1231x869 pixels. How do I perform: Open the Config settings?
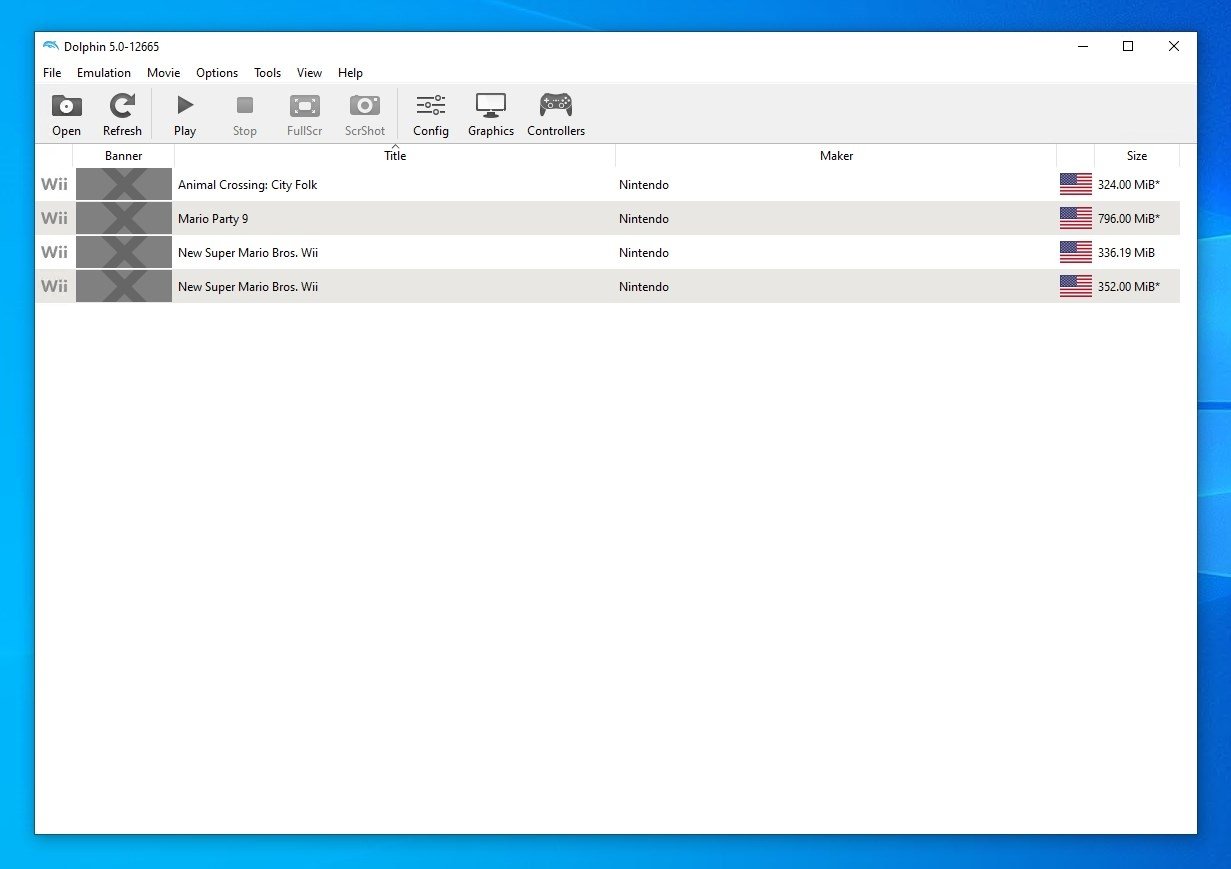click(x=431, y=115)
